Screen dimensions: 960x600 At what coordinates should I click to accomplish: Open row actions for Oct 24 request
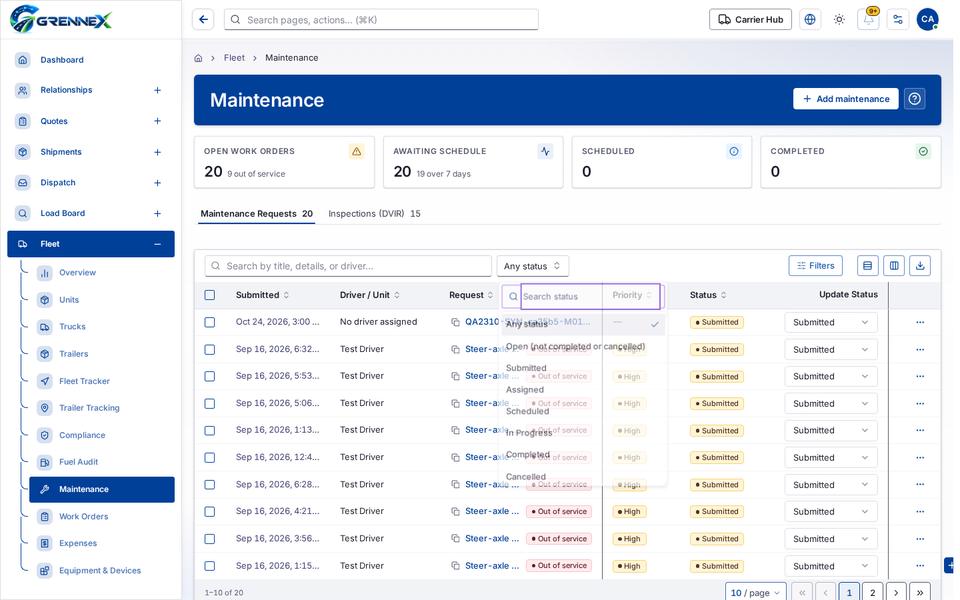click(920, 322)
